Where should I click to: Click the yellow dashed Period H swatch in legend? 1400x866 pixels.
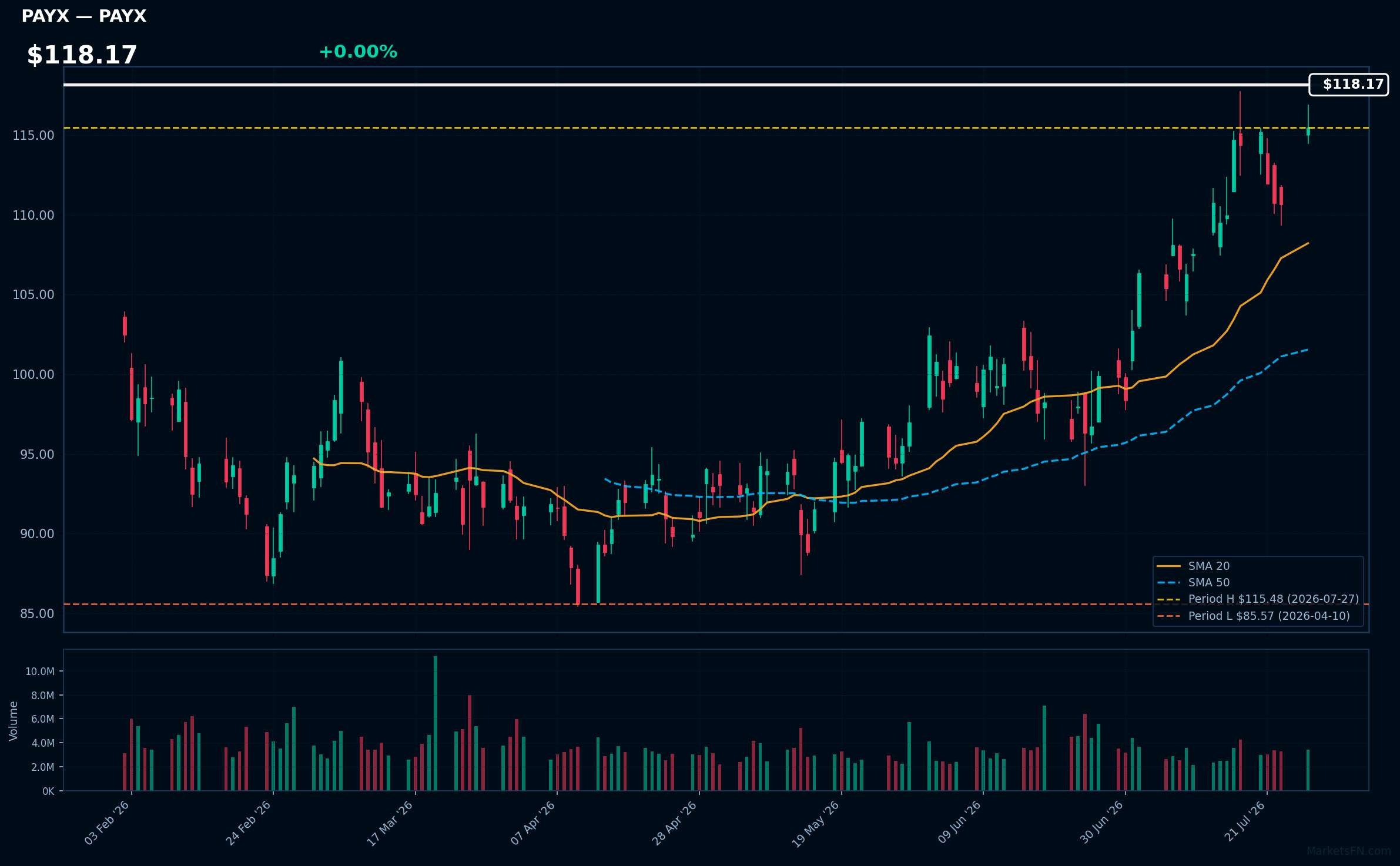[1168, 599]
